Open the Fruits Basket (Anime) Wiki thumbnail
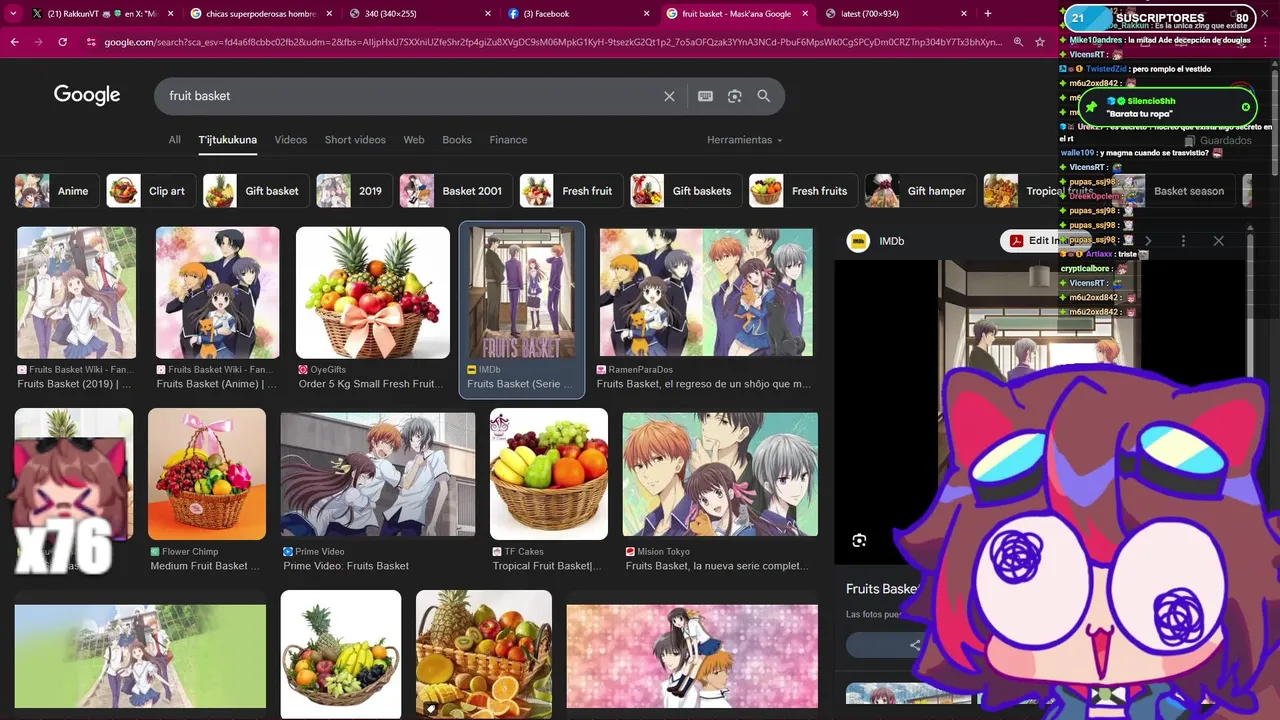This screenshot has height=720, width=1280. click(218, 293)
